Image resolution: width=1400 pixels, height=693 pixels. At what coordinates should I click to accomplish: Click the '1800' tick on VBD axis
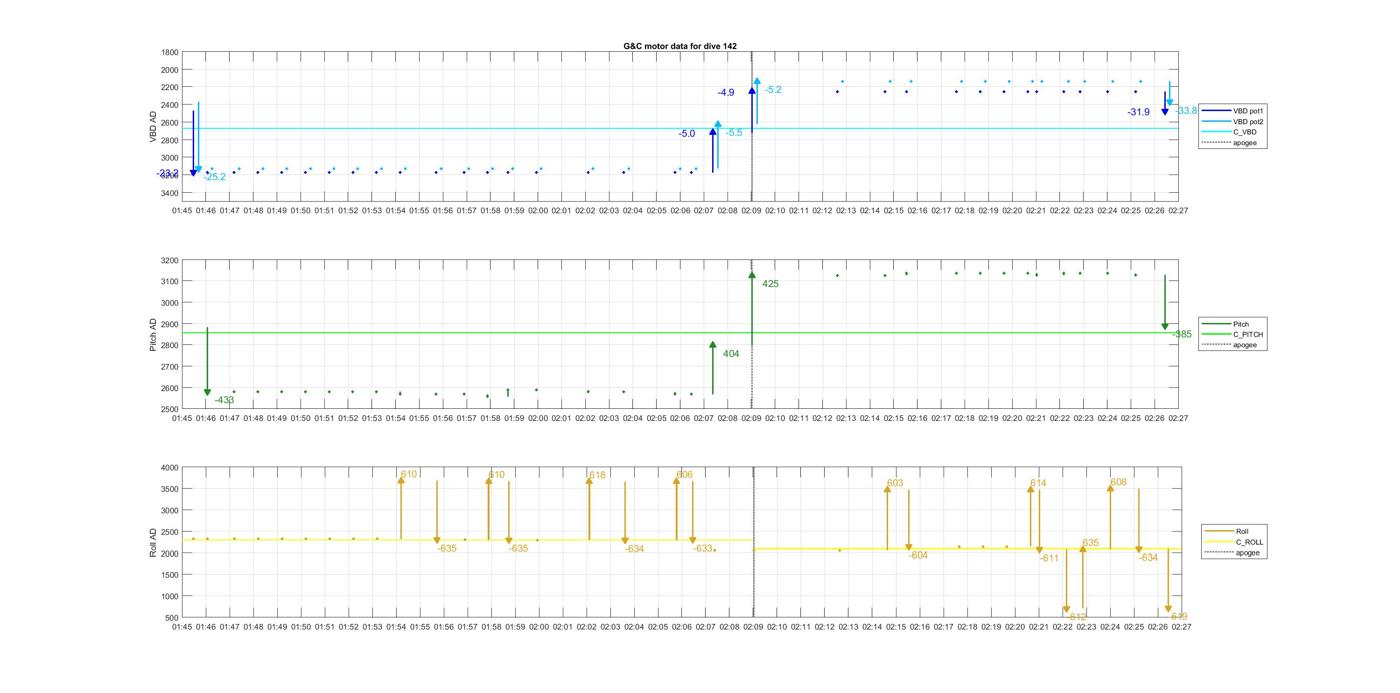tap(170, 52)
